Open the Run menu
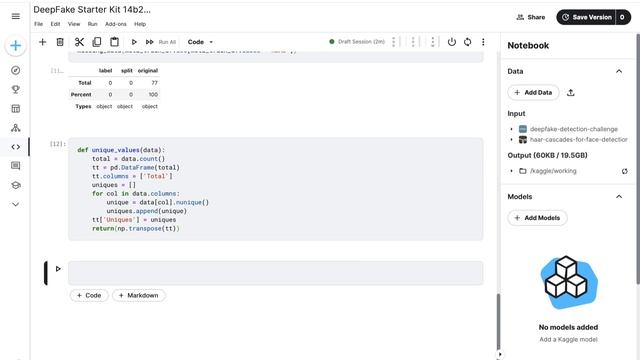 pos(93,24)
